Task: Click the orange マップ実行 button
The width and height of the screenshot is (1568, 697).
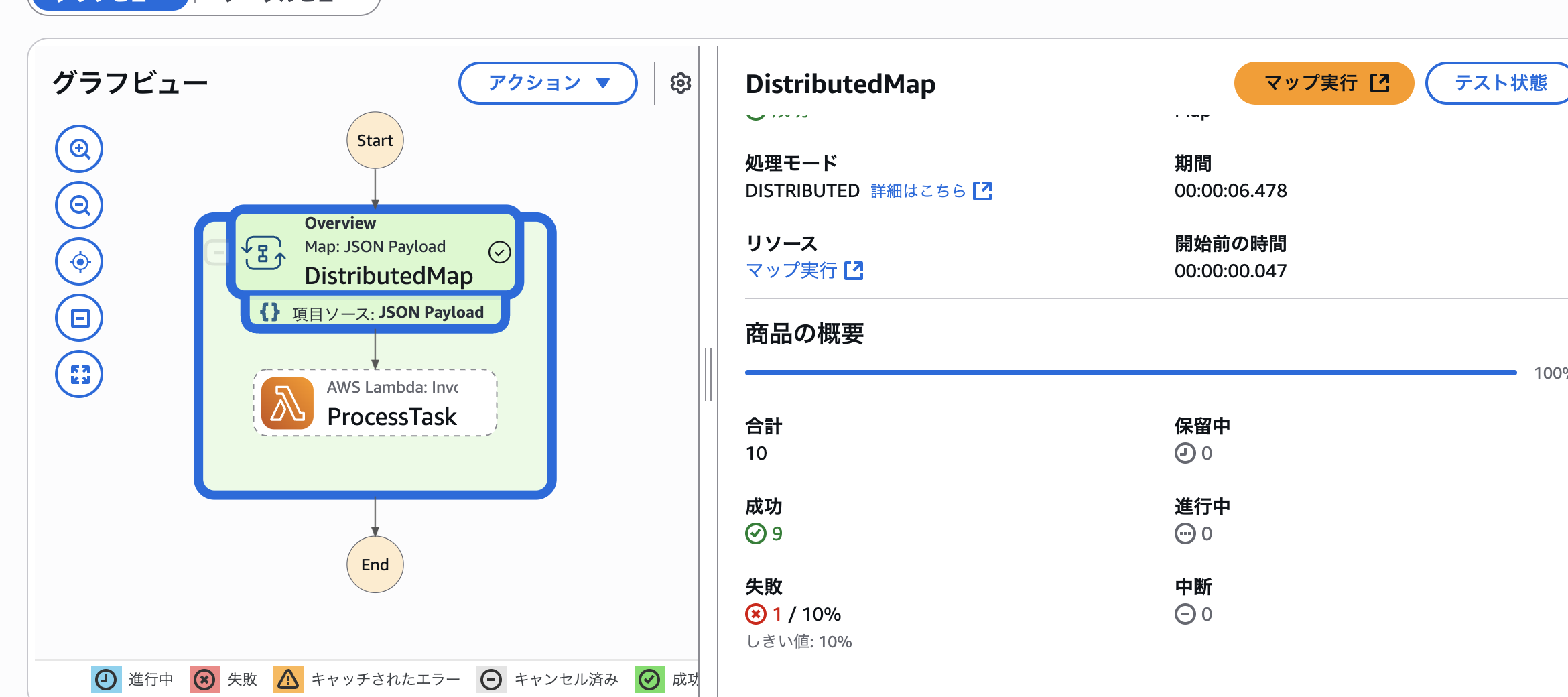Action: [1324, 83]
